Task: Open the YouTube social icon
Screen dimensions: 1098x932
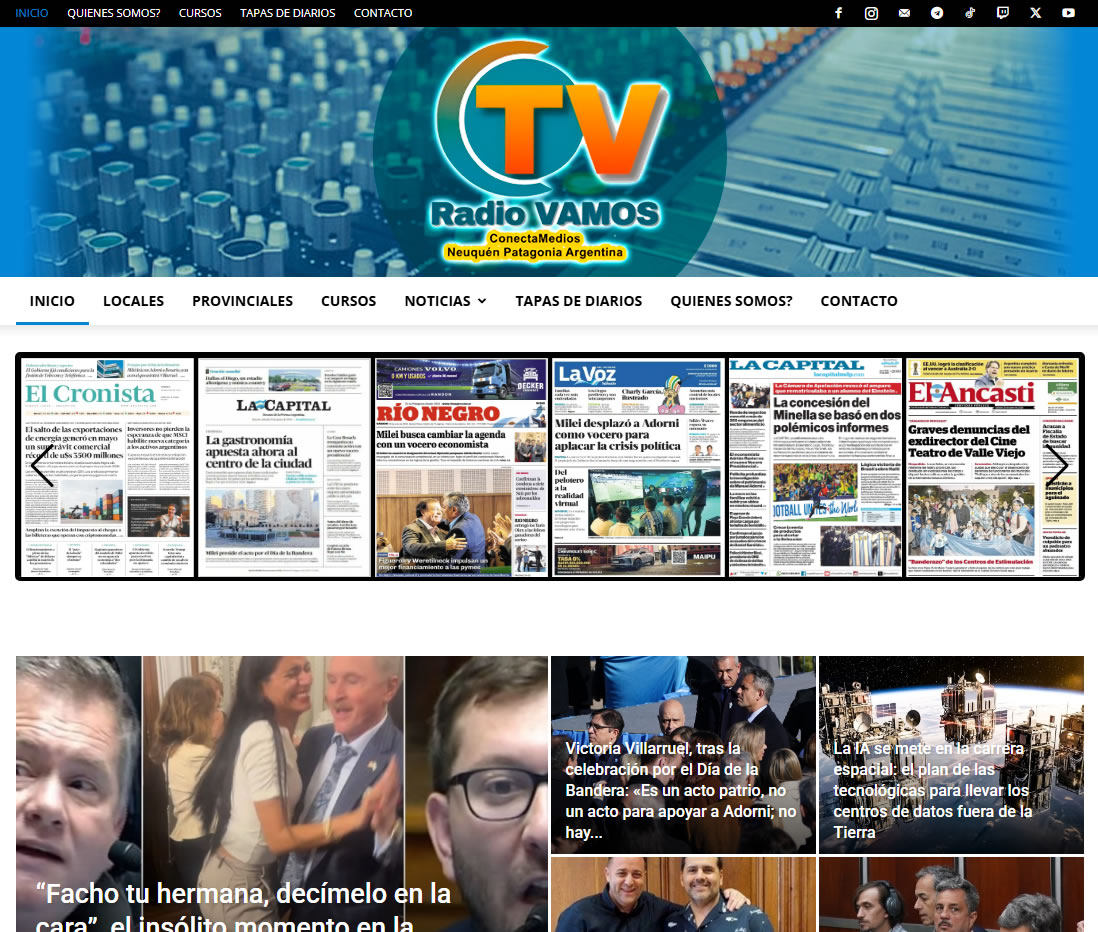Action: (x=1069, y=13)
